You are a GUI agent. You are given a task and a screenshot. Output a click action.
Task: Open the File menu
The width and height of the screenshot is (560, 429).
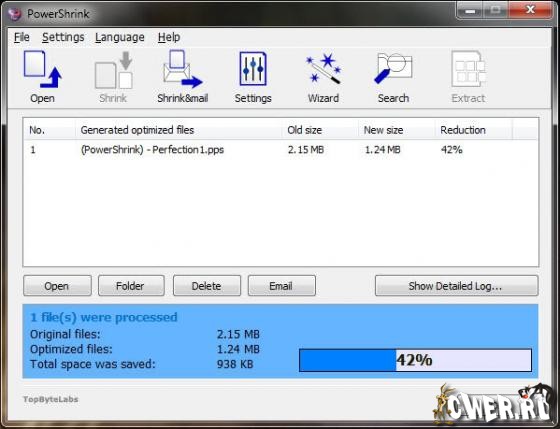[x=22, y=37]
